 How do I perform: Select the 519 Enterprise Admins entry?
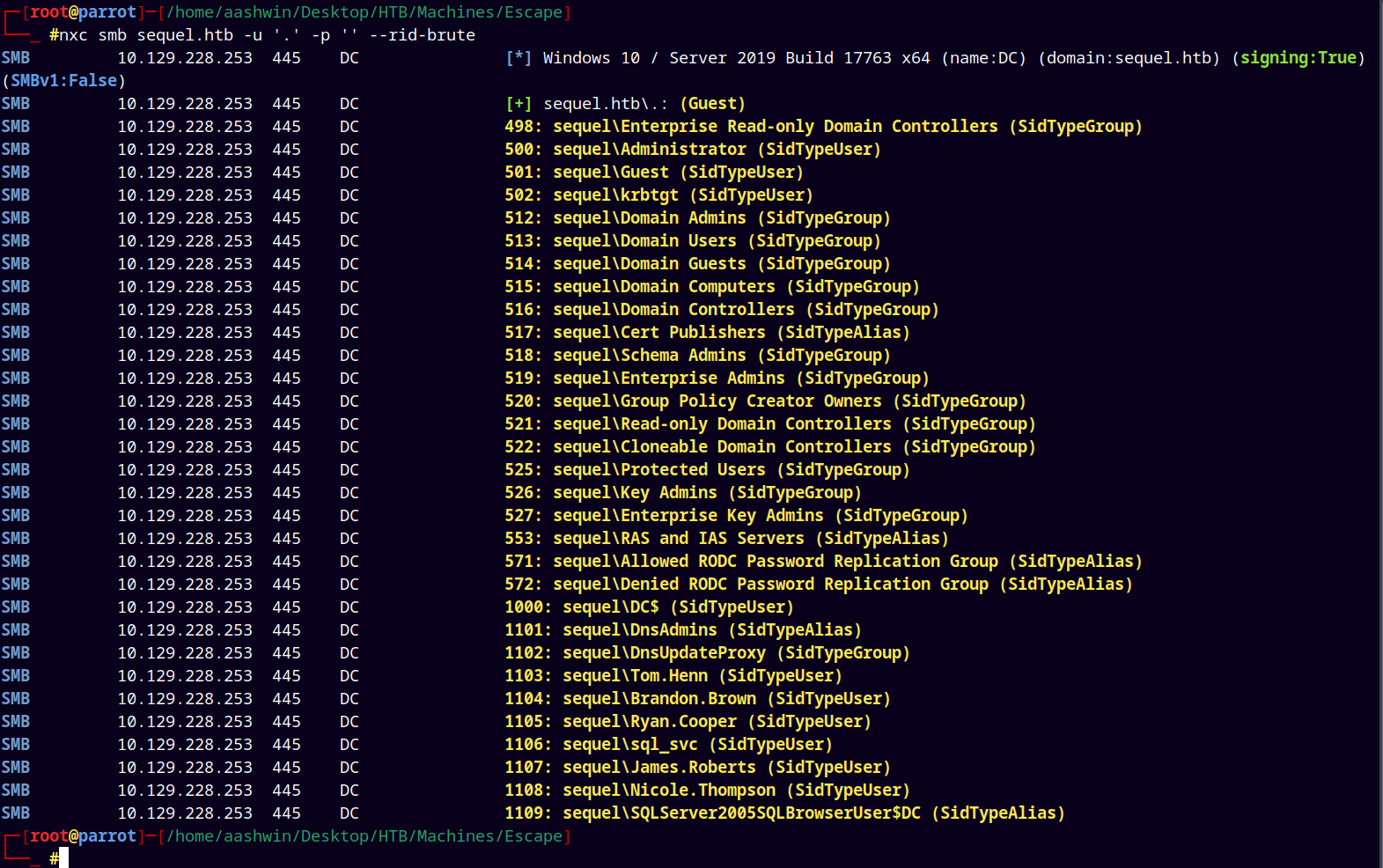tap(717, 379)
